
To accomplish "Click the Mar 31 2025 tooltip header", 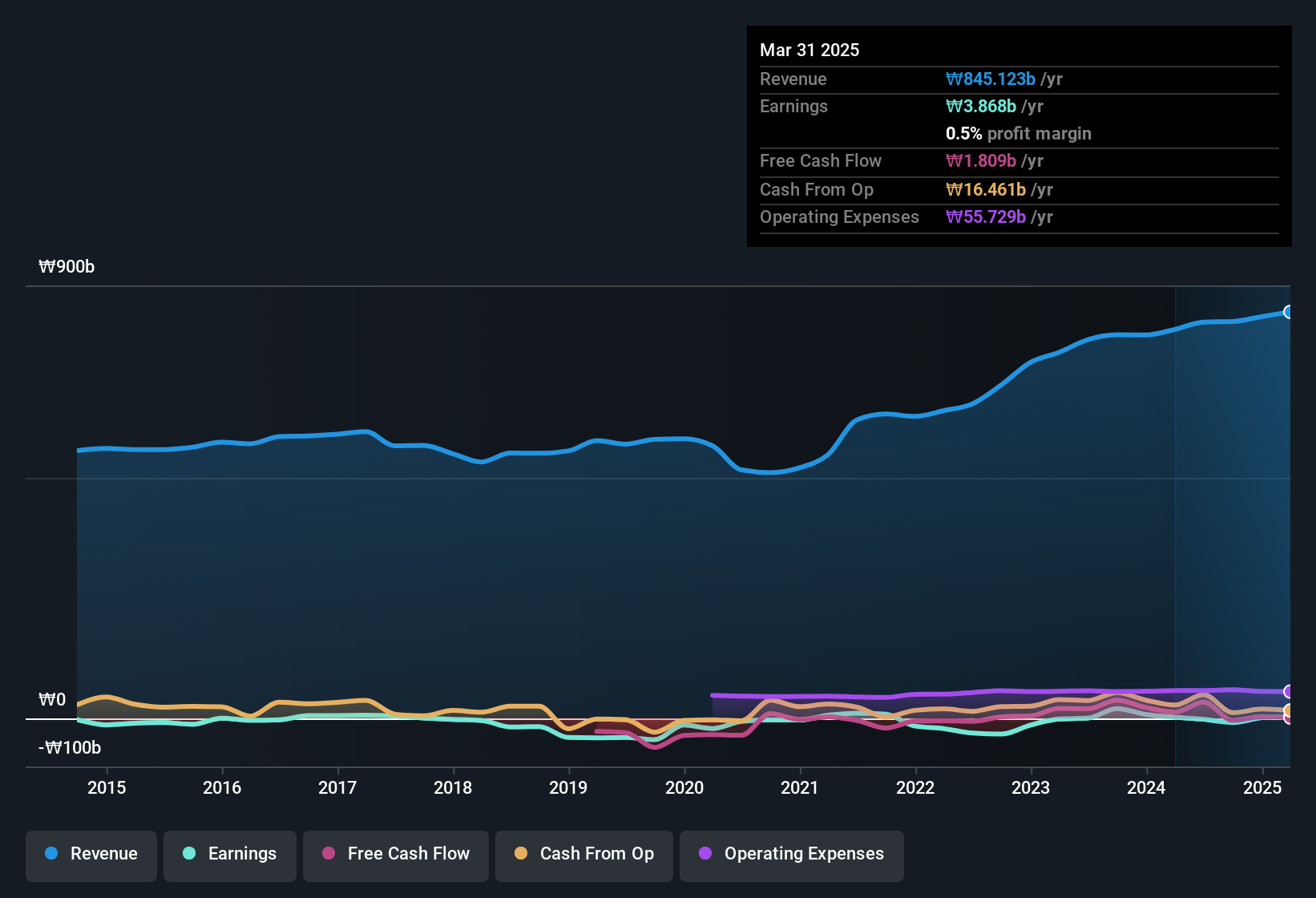I will 809,50.
